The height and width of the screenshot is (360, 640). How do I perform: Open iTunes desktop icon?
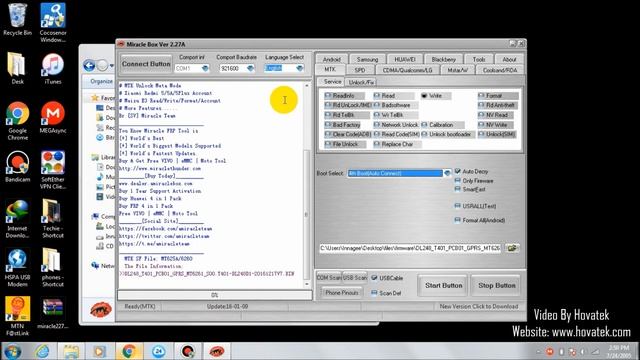click(x=53, y=69)
